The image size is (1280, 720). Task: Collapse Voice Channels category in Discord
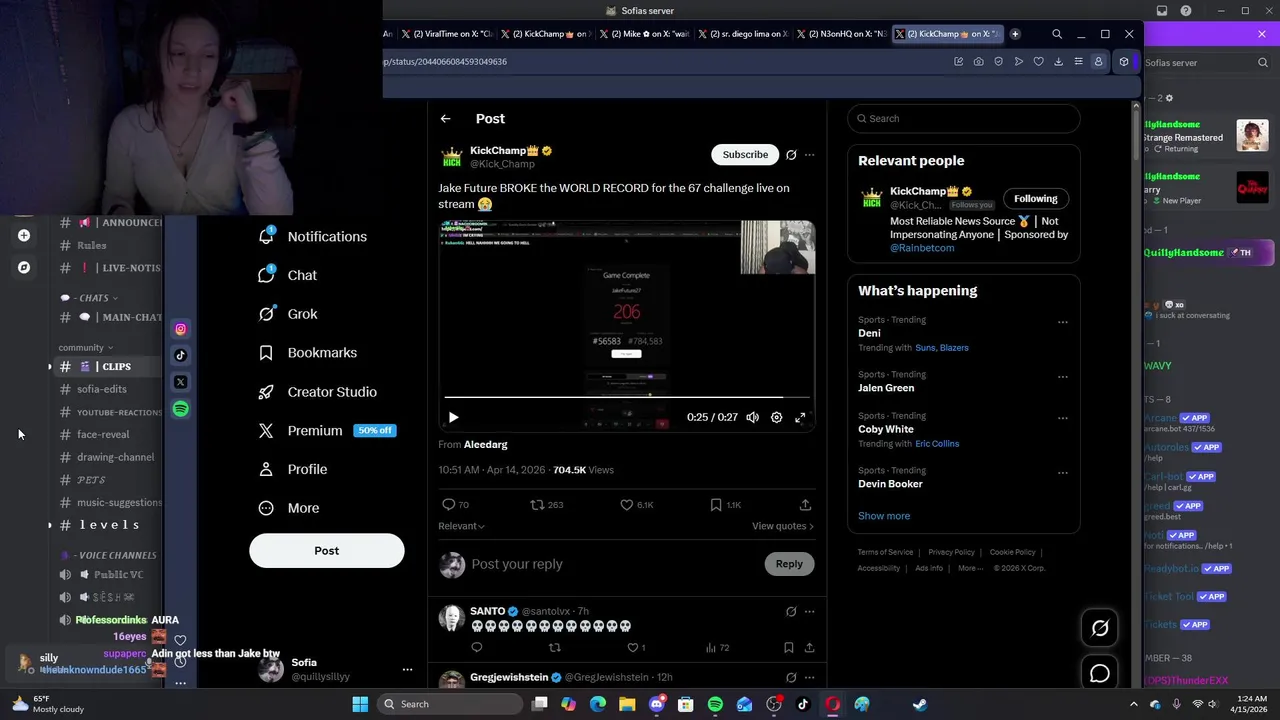click(x=109, y=555)
